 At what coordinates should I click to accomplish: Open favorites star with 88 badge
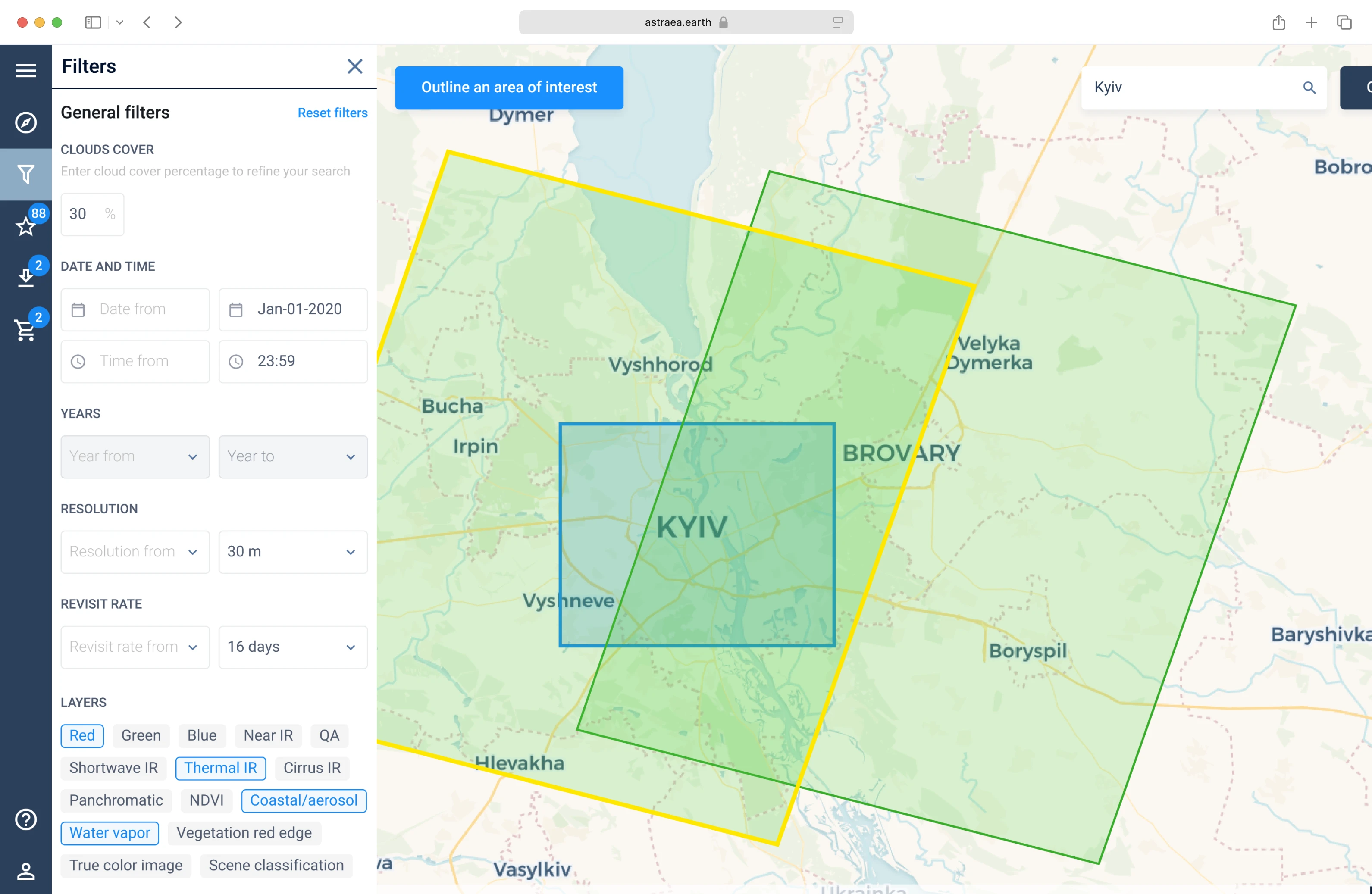[x=25, y=226]
